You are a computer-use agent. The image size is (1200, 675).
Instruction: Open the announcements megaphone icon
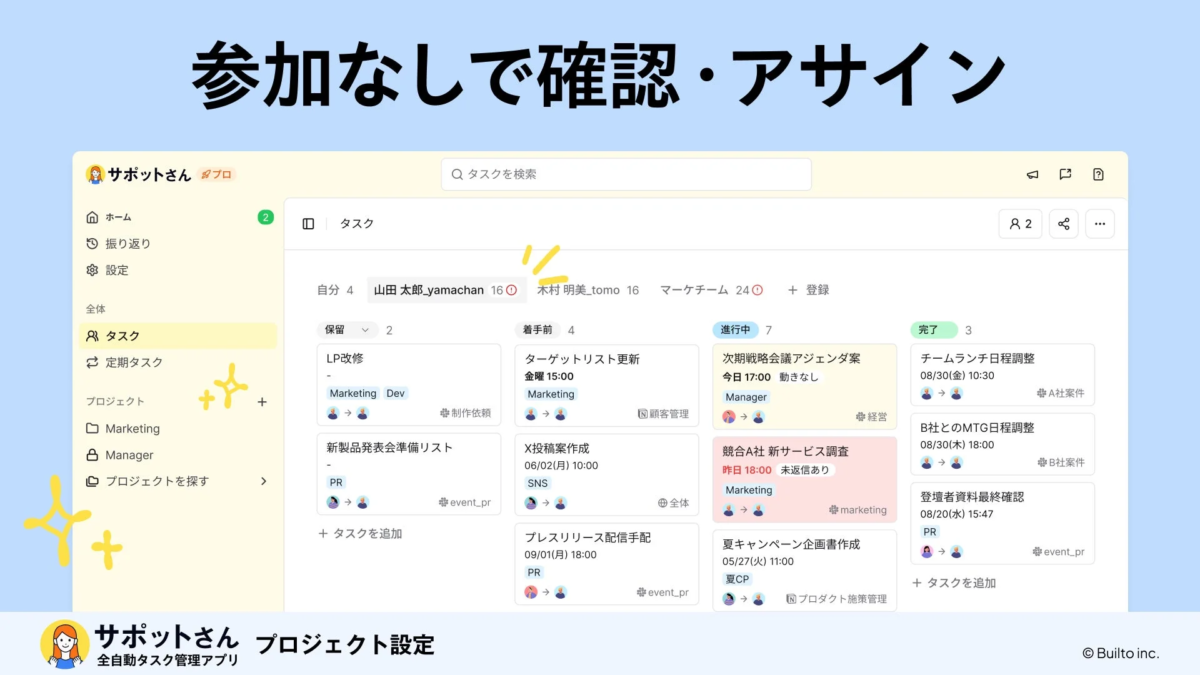point(1031,174)
